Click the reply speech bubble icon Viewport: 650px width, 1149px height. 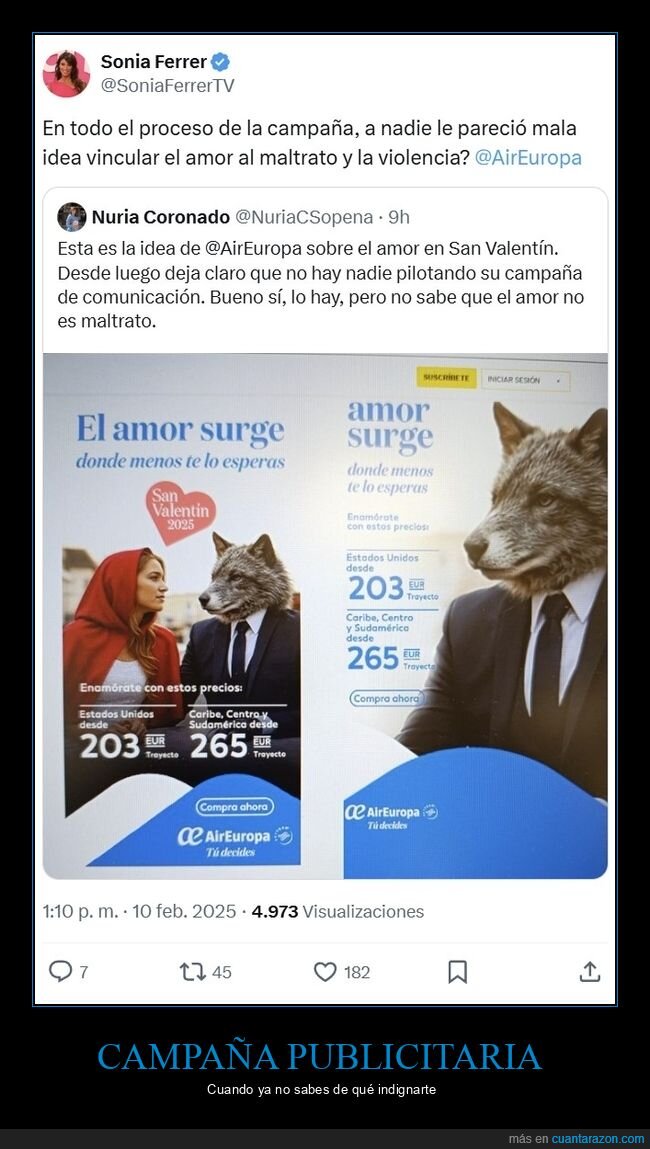click(60, 971)
